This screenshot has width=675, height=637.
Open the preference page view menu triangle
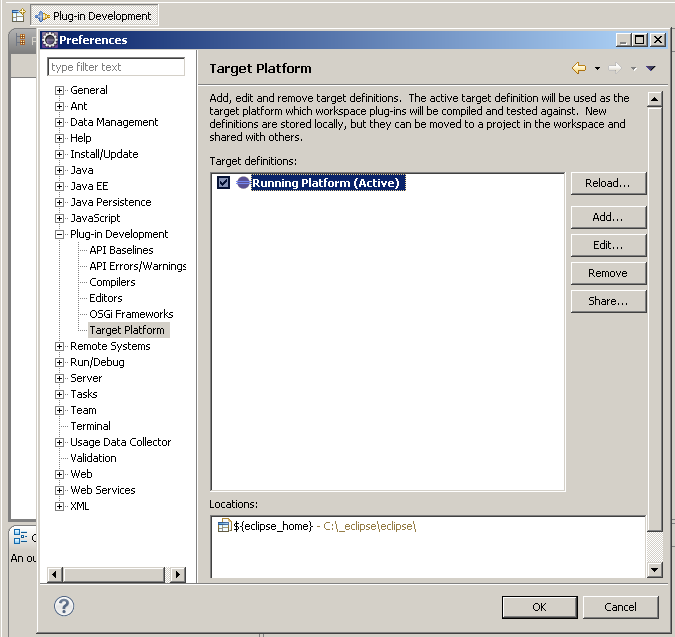tap(651, 68)
